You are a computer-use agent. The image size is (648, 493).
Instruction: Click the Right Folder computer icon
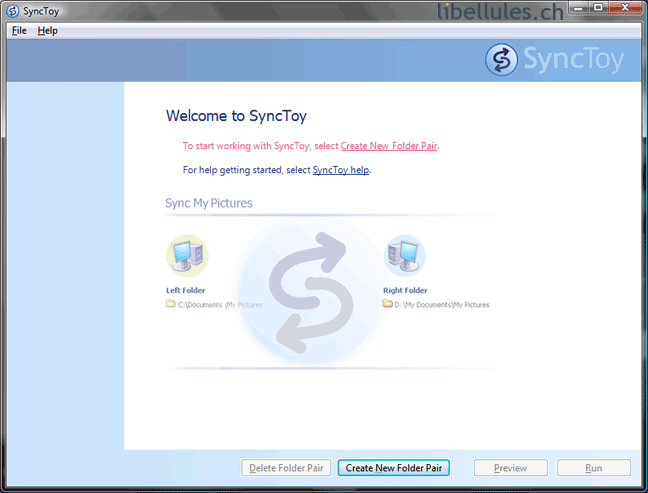click(405, 255)
